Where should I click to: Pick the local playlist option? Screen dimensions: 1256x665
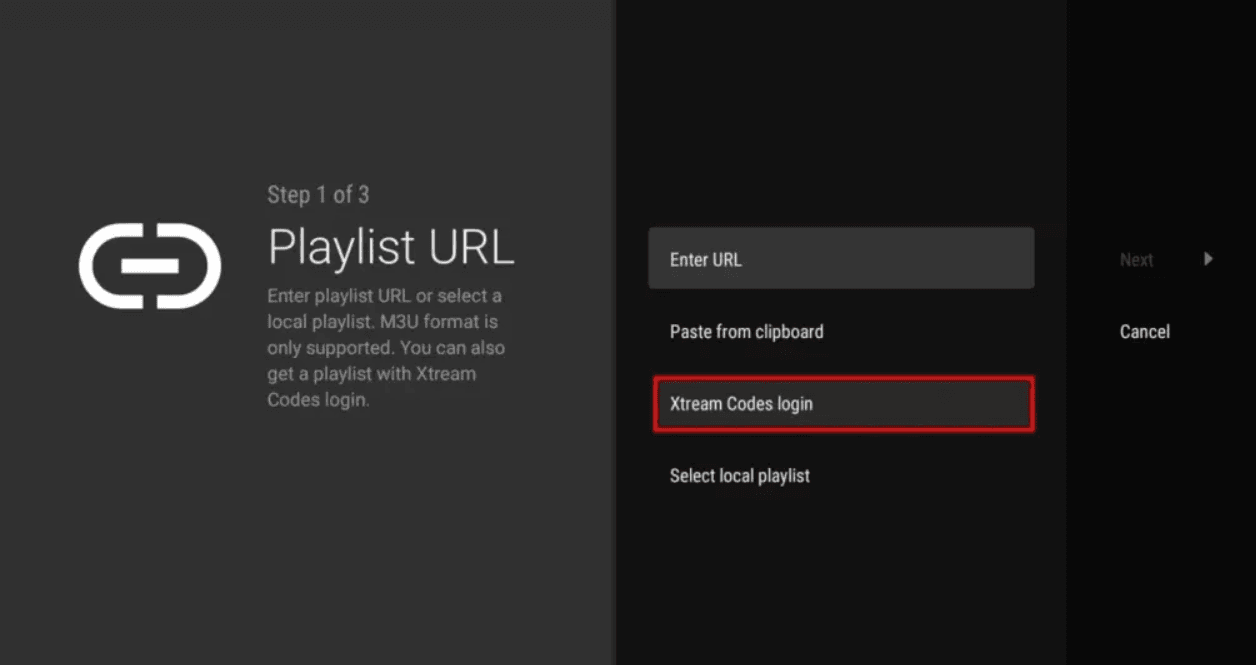(740, 475)
